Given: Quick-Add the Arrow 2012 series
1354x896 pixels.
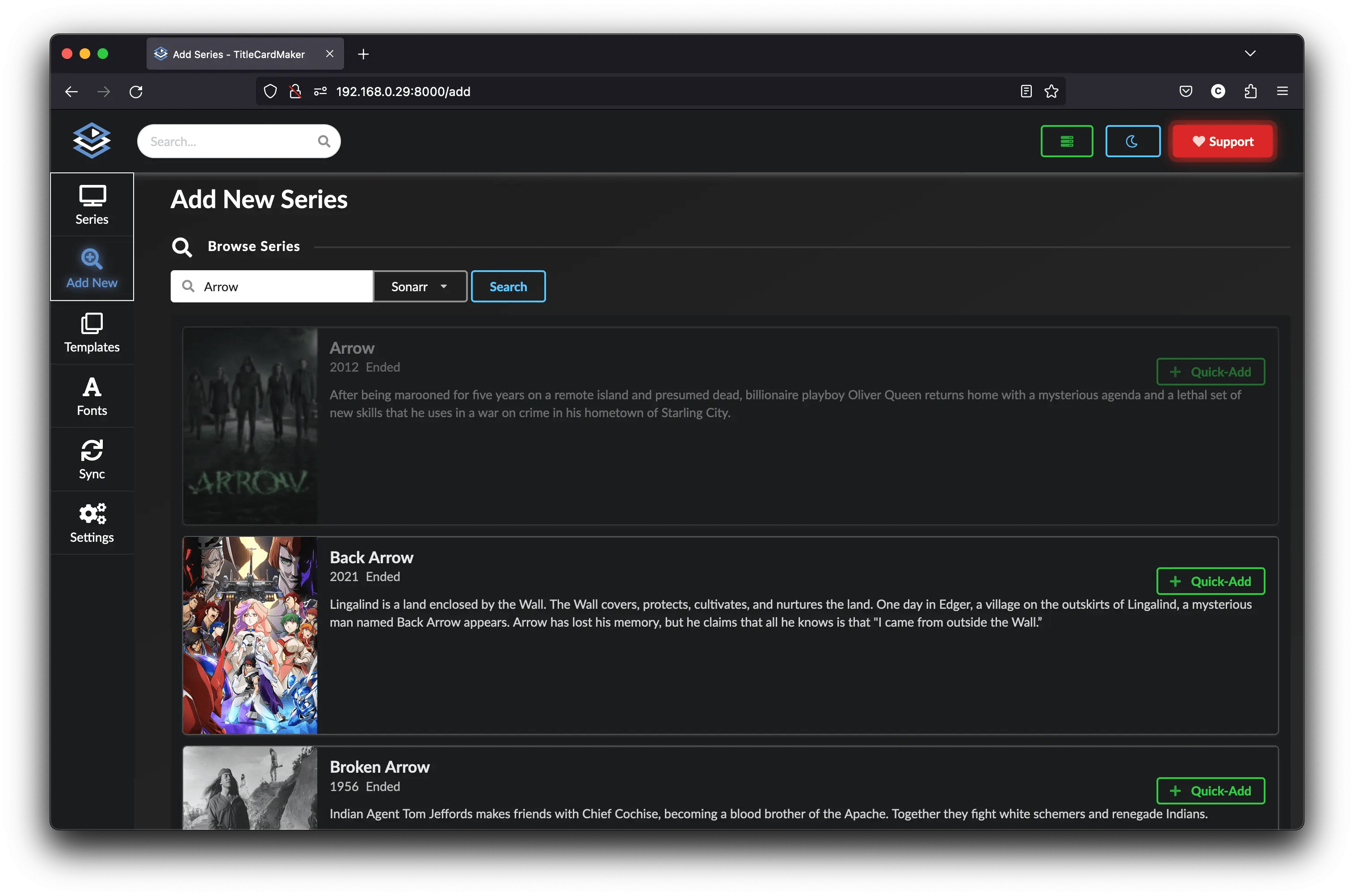Looking at the screenshot, I should point(1211,372).
